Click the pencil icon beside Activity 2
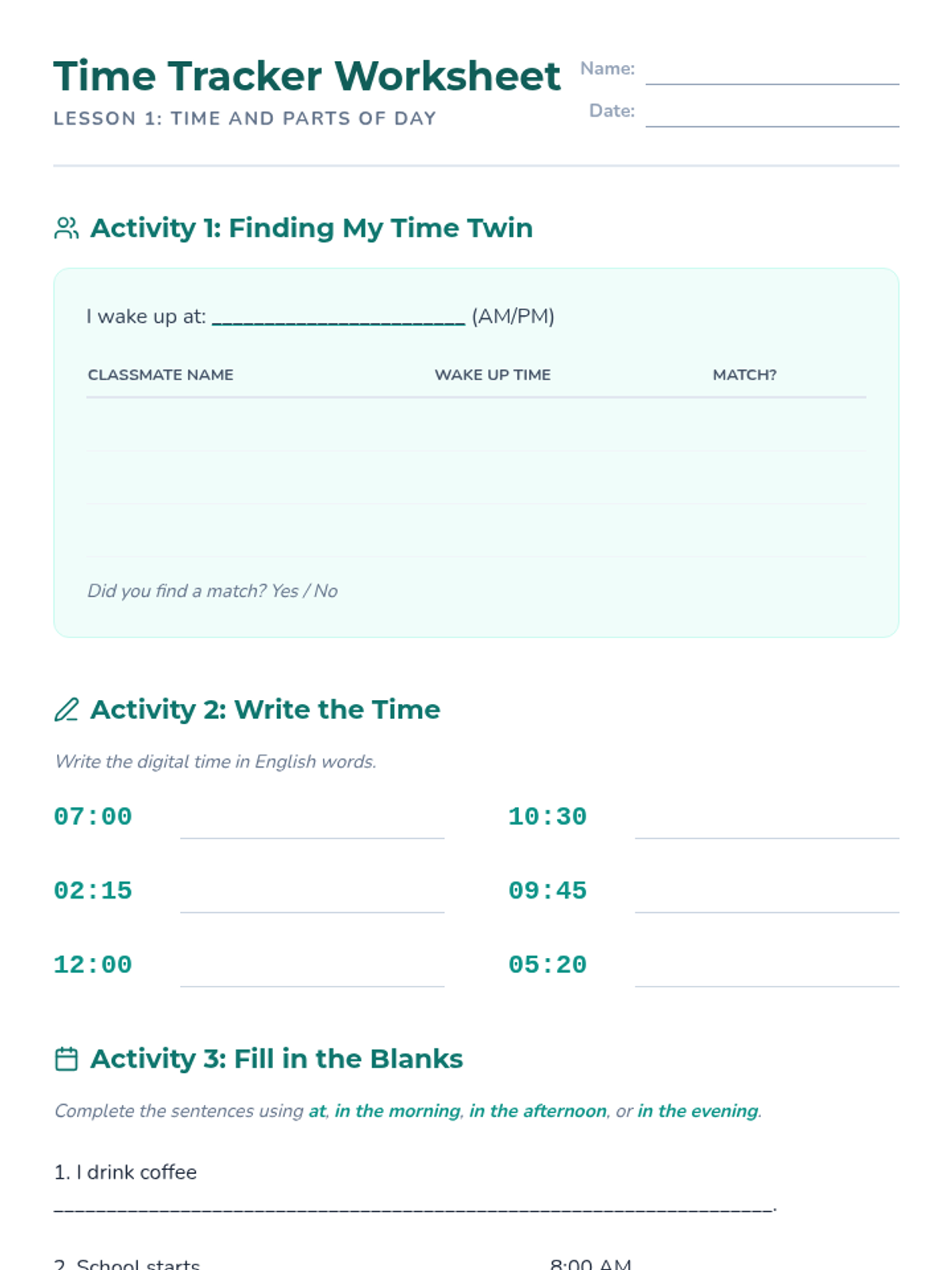Screen dimensions: 952x1270 coord(67,710)
